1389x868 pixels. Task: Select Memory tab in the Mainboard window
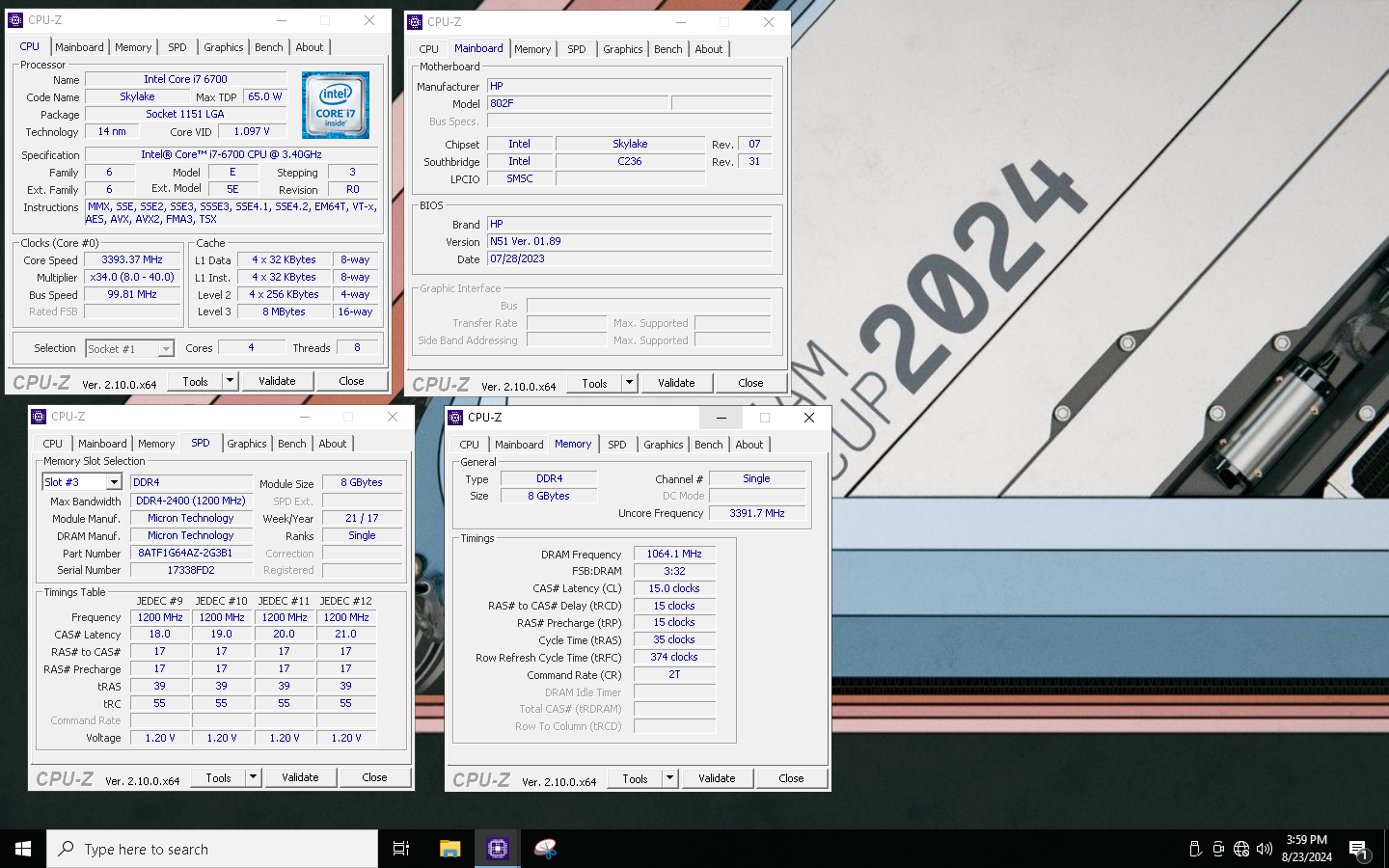click(x=532, y=49)
